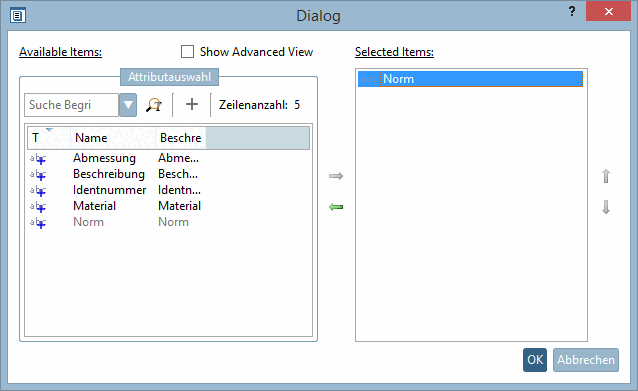Open the Suche Begriff dropdown arrow

128,105
